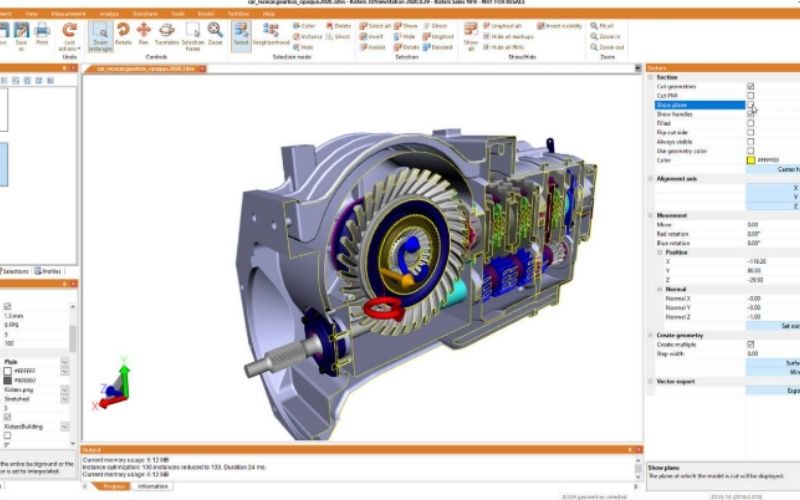This screenshot has width=800, height=500.
Task: Enable the Filled checkbox
Action: (x=751, y=123)
